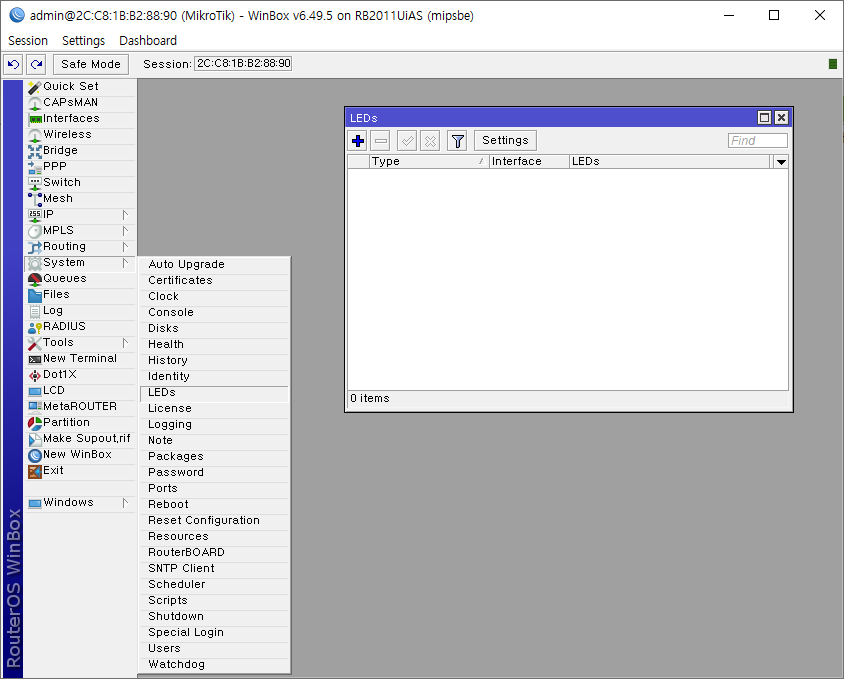The height and width of the screenshot is (679, 844).
Task: Open the Session menu
Action: pyautogui.click(x=28, y=41)
